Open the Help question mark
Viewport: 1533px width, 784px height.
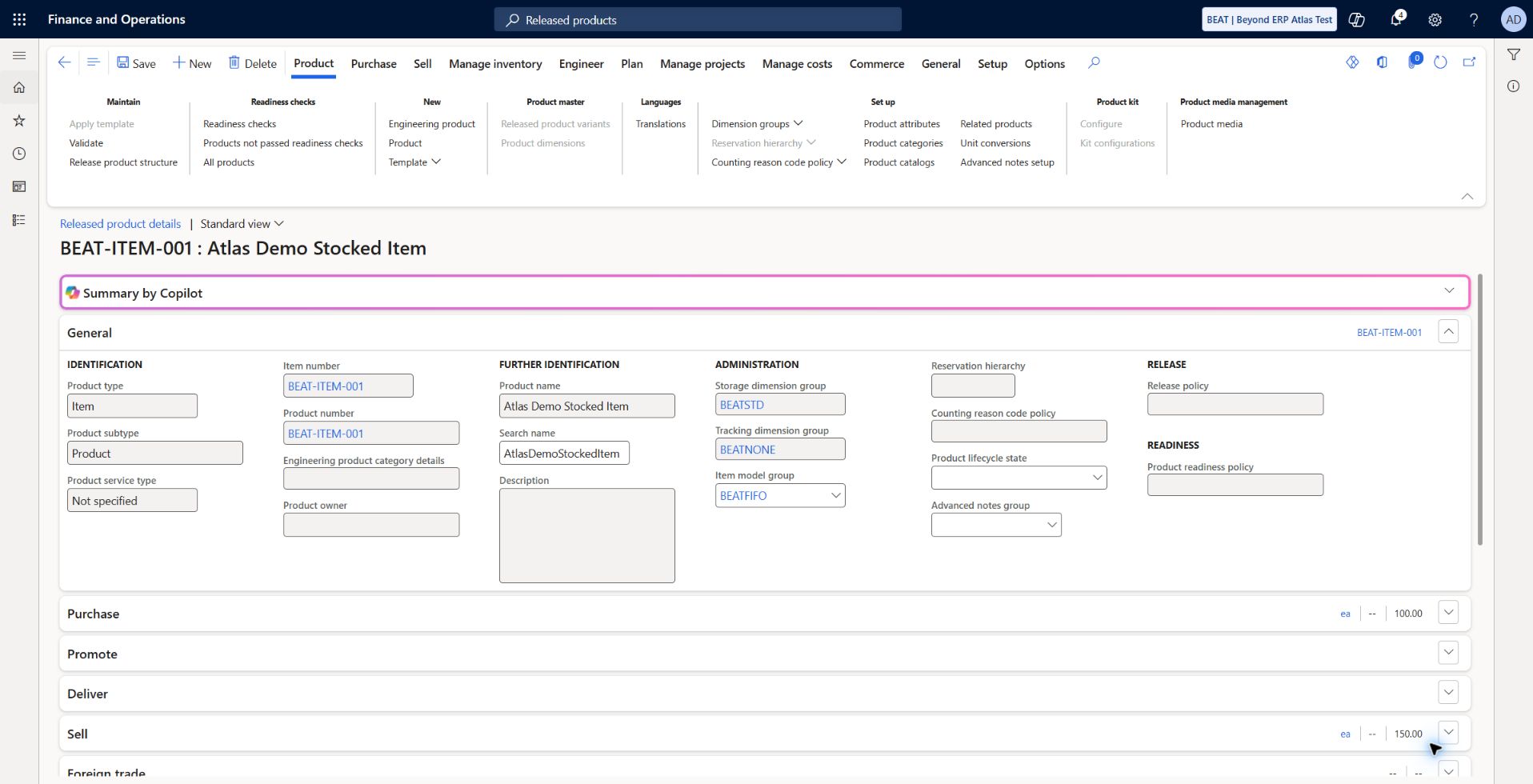(x=1474, y=20)
